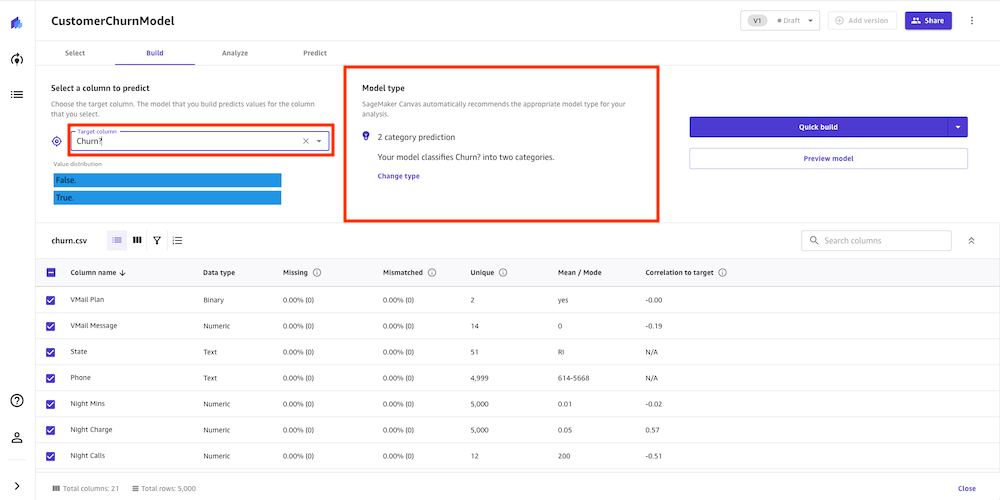Click Night Charge correlation 0.57
The height and width of the screenshot is (500, 1000).
[652, 430]
